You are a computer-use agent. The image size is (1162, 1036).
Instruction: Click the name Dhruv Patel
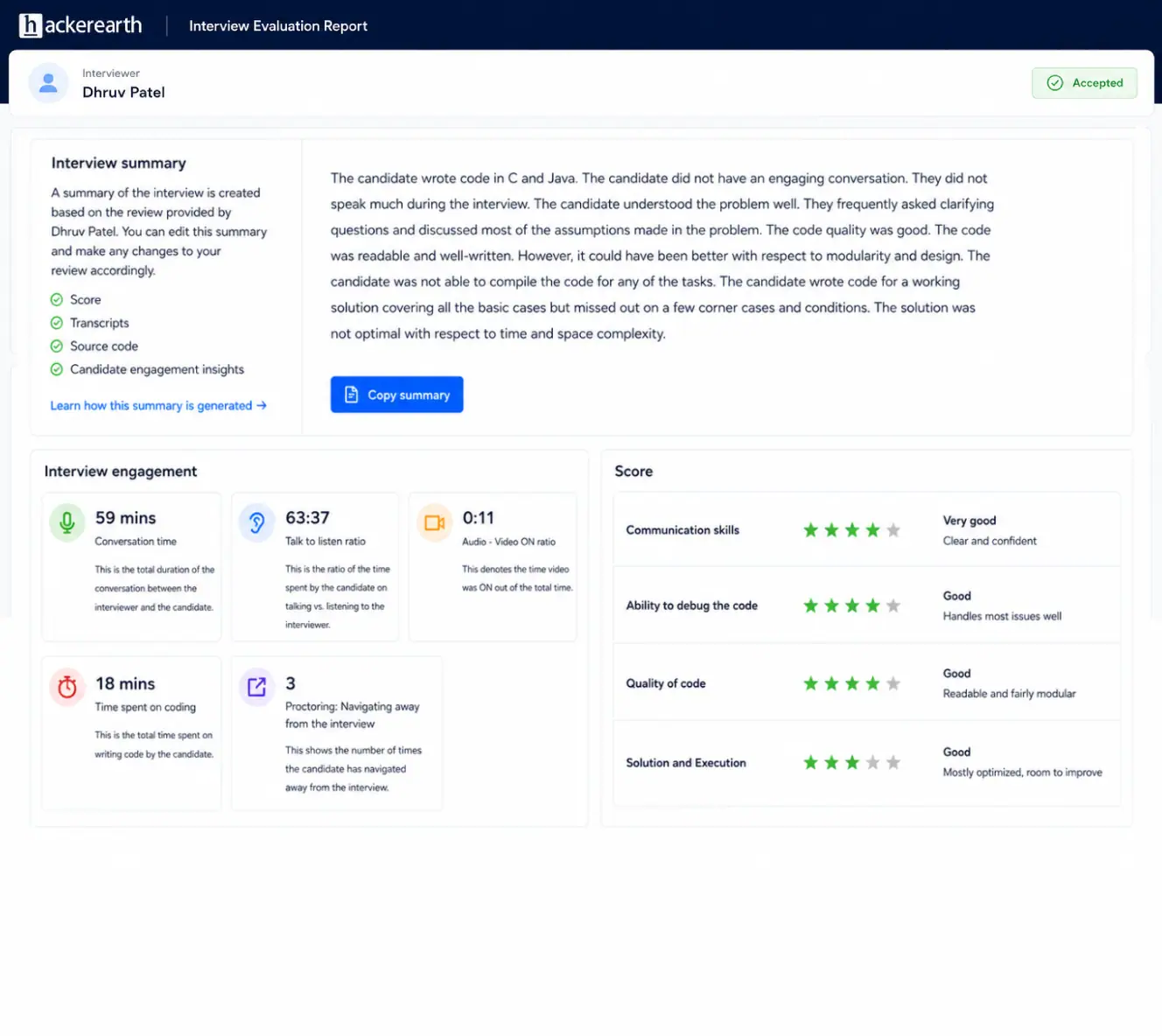pyautogui.click(x=123, y=93)
